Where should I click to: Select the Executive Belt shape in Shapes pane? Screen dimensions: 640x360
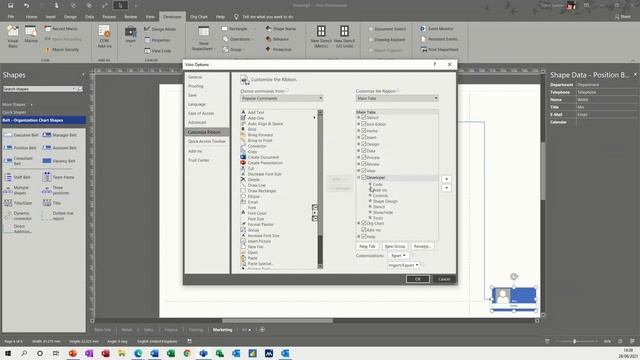pos(21,135)
